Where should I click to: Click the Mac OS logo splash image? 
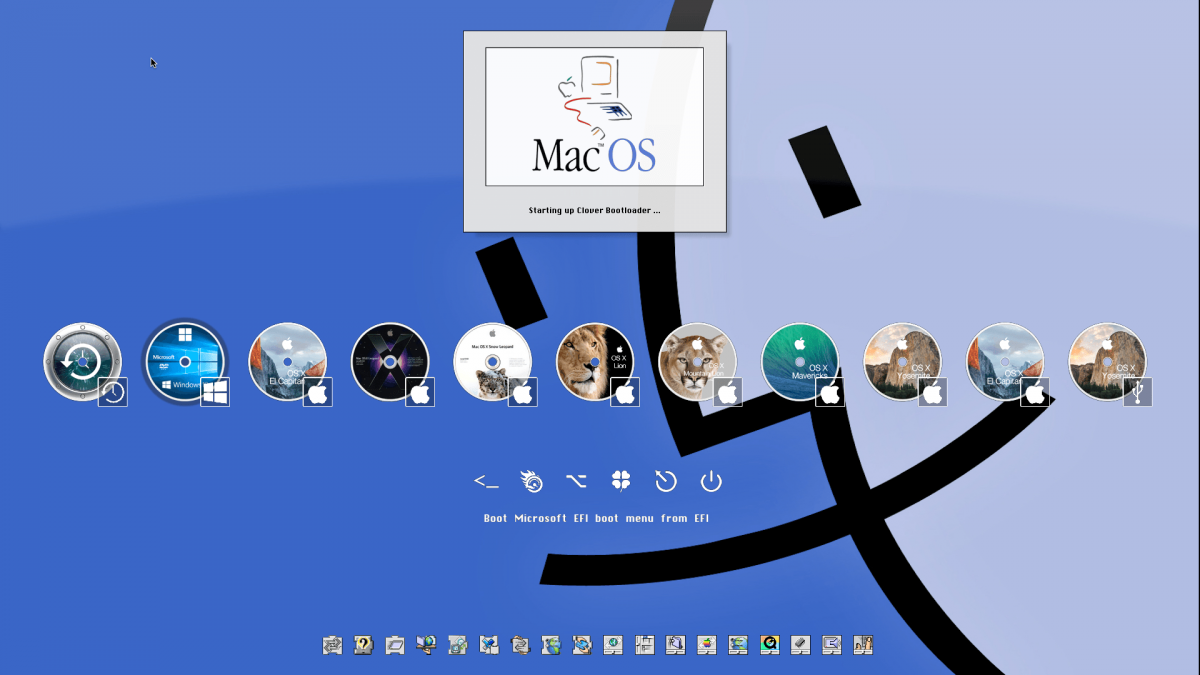594,117
